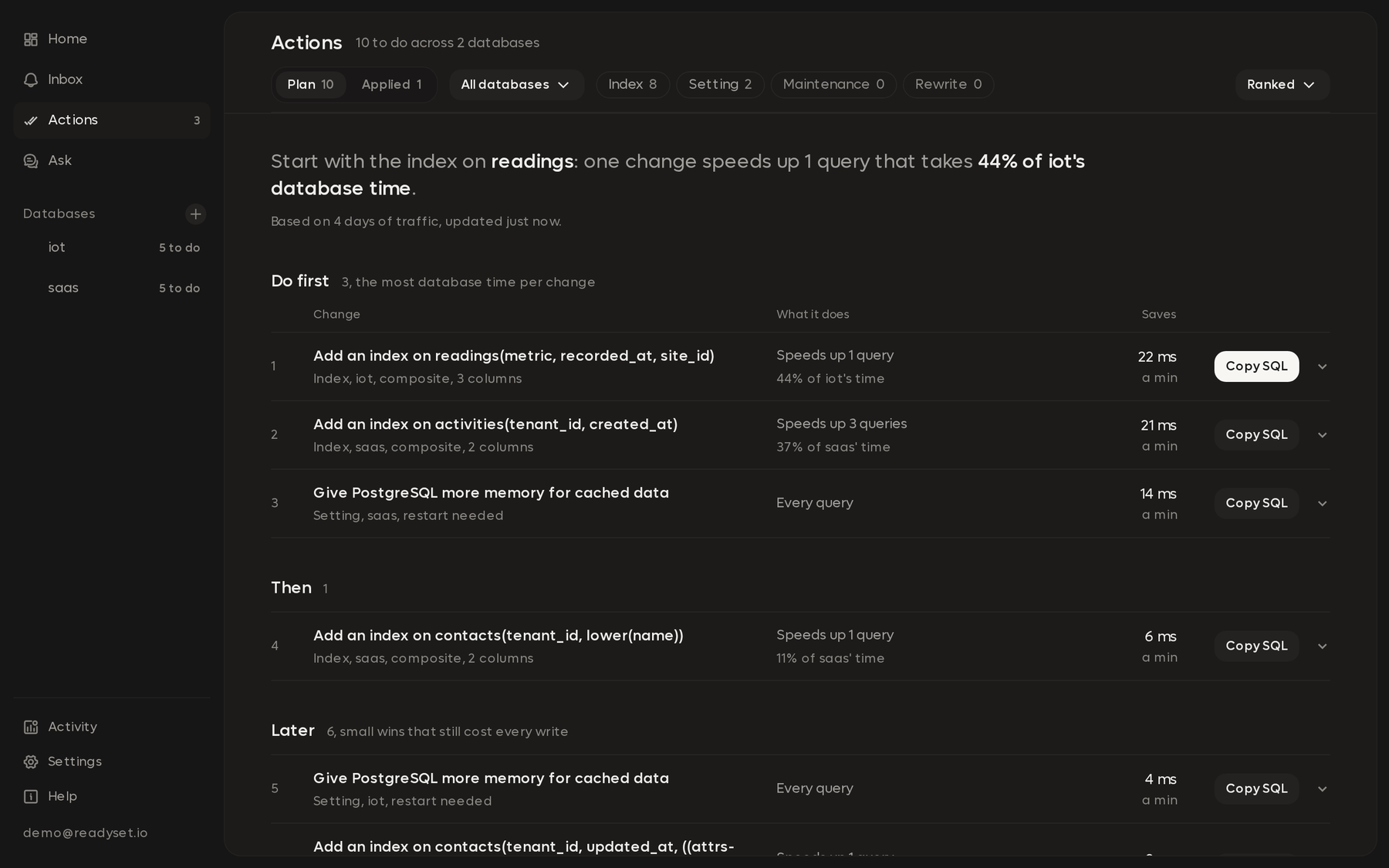
Task: Copy SQL for saas memory setting
Action: click(1256, 504)
